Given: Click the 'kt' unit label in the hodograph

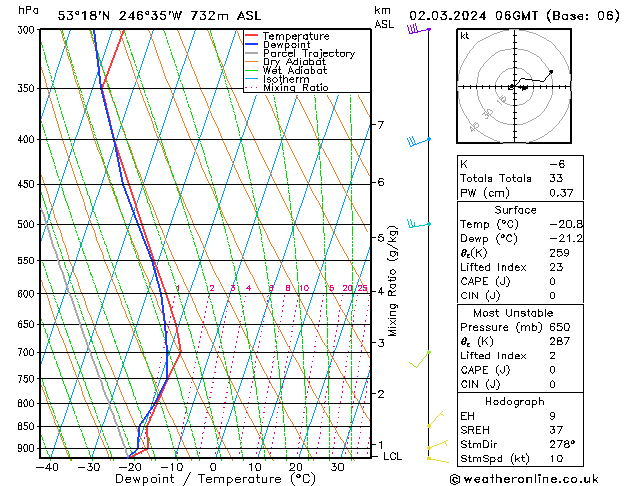Looking at the screenshot, I should (465, 36).
